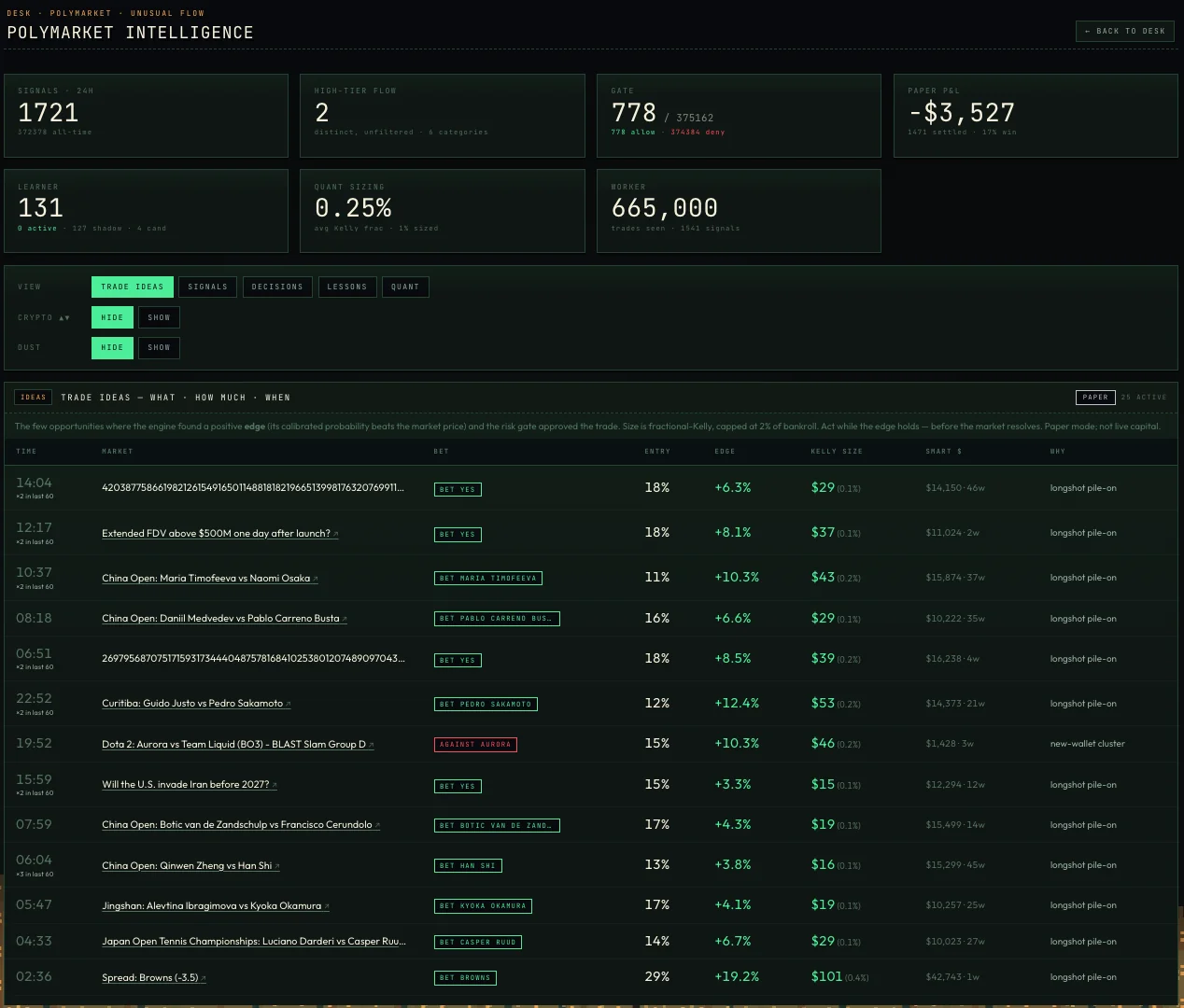Click the DESK breadcrumb at top
This screenshot has width=1184, height=1008.
[19, 13]
